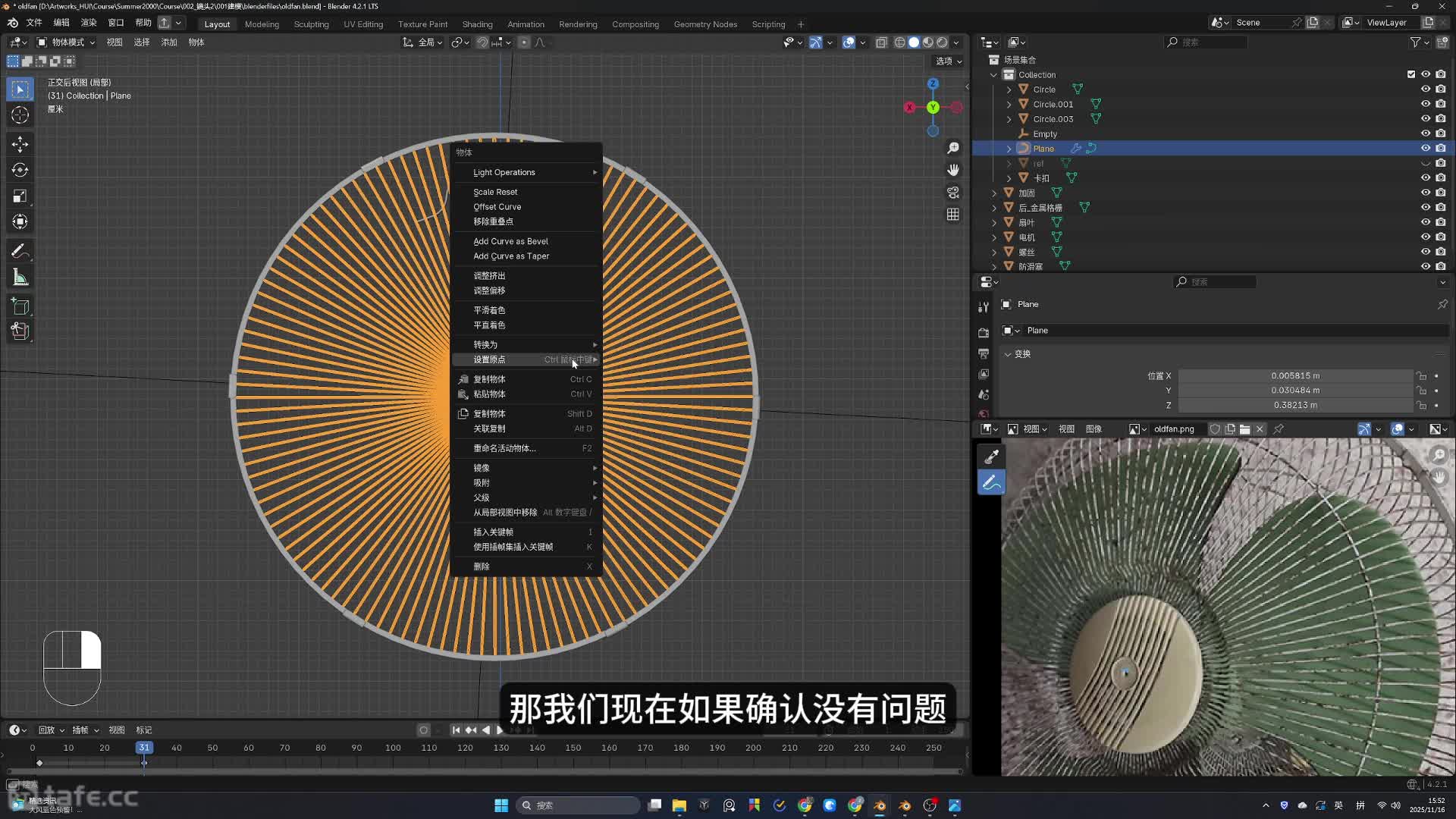Switch to the Shading workspace tab
This screenshot has height=819, width=1456.
(477, 24)
